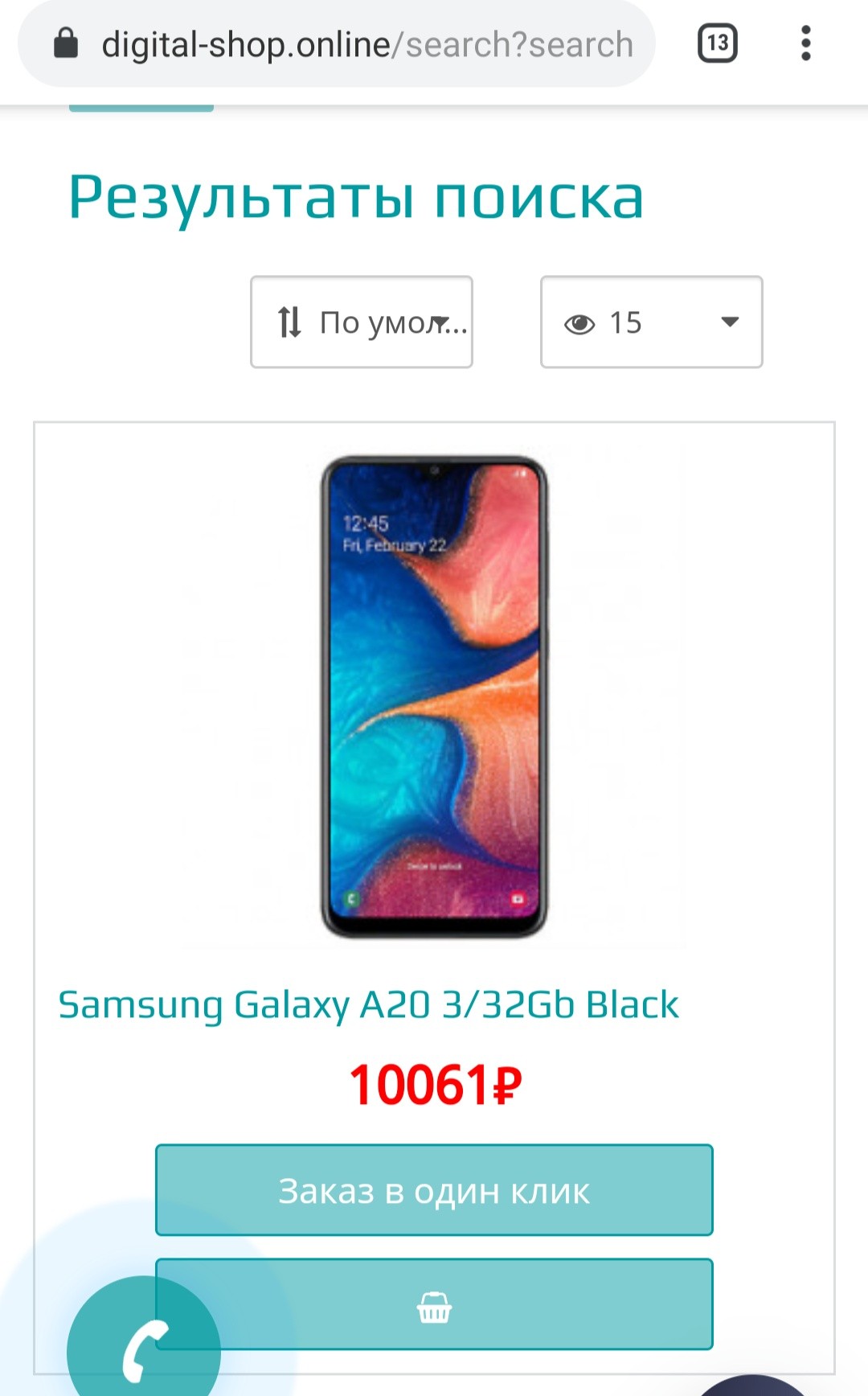
Task: Open the tab switcher showing 13 tabs
Action: coord(717,43)
